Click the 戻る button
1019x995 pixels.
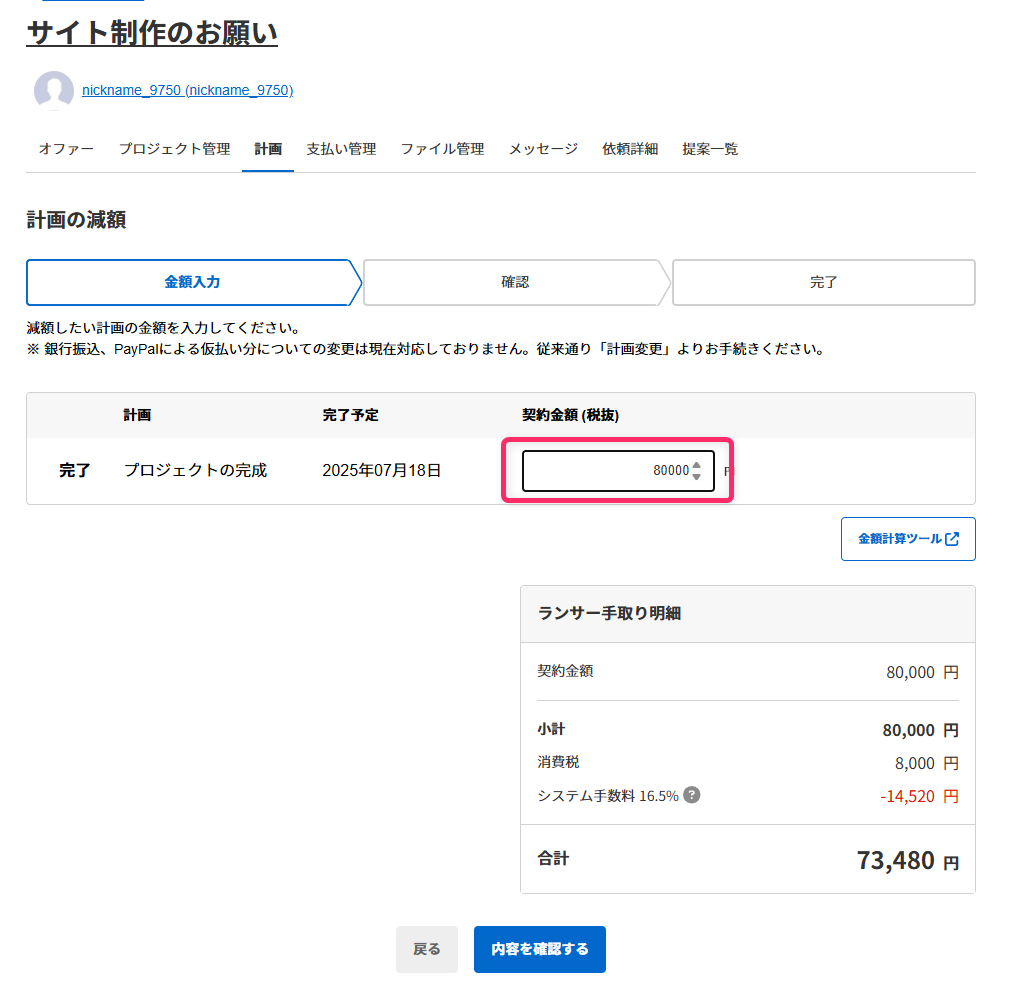(x=427, y=949)
